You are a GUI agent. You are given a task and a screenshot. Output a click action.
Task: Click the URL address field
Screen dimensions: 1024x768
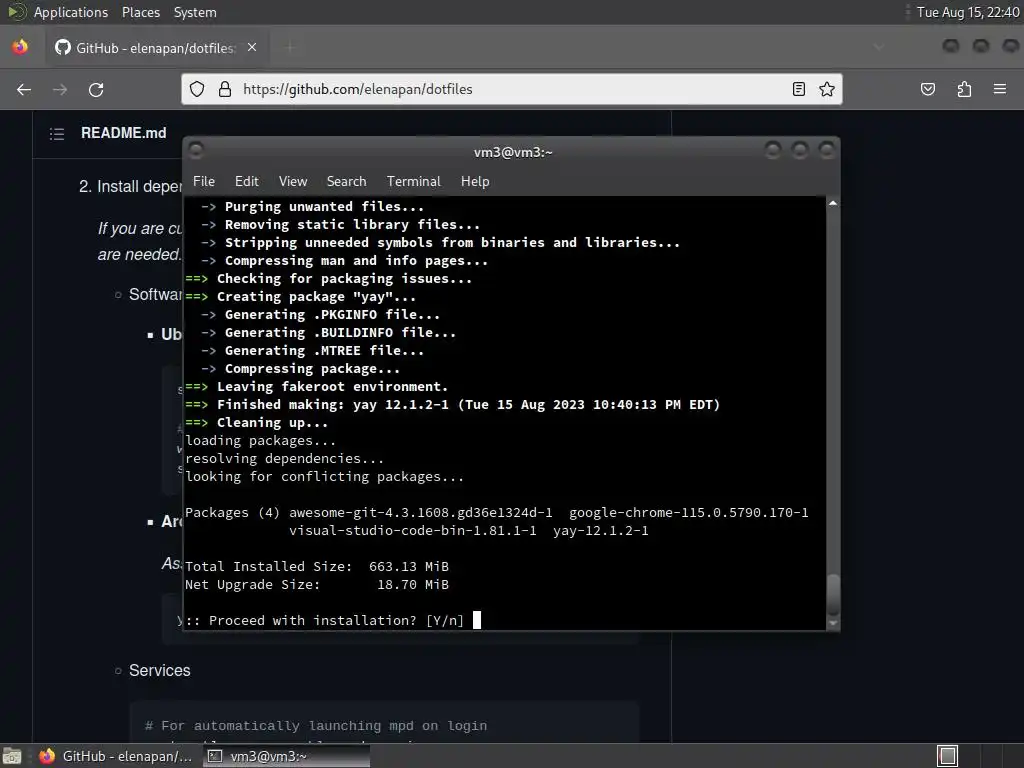(511, 89)
